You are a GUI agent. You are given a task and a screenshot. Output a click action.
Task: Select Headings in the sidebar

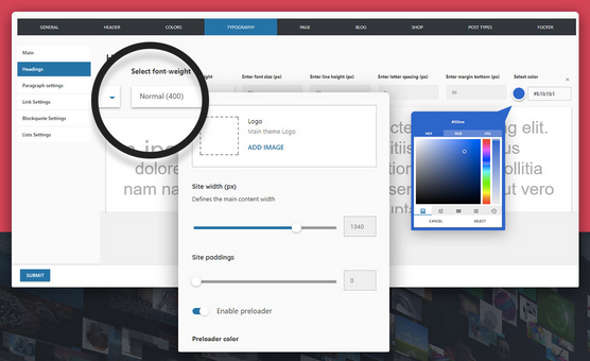click(x=54, y=69)
